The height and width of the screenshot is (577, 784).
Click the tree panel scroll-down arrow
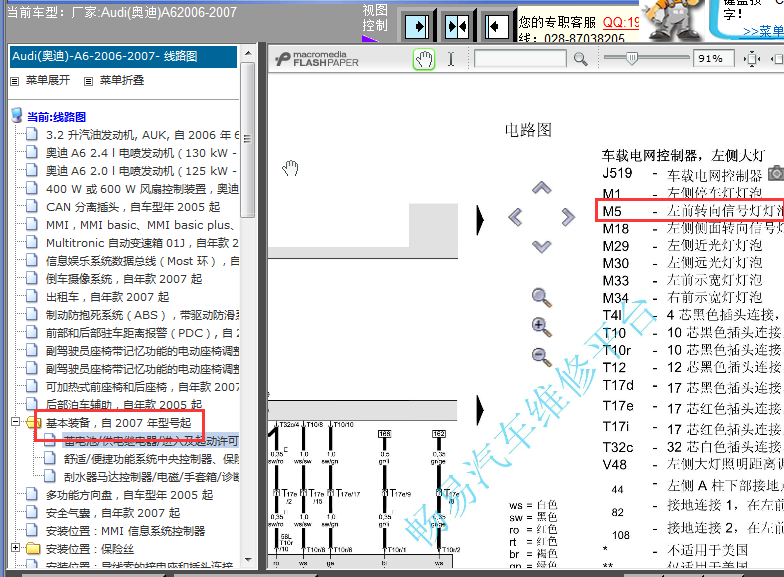pyautogui.click(x=248, y=560)
